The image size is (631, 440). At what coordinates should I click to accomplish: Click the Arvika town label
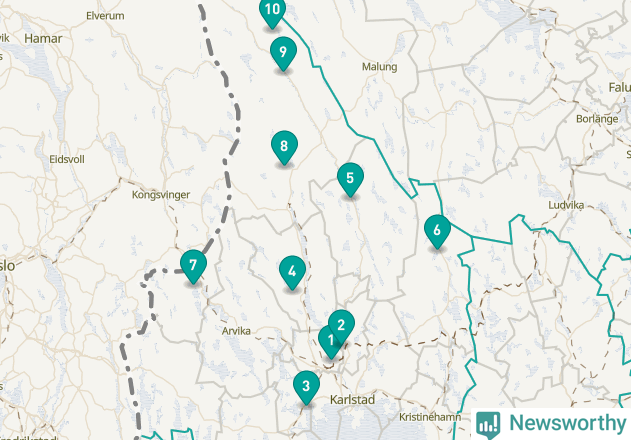[x=236, y=331]
